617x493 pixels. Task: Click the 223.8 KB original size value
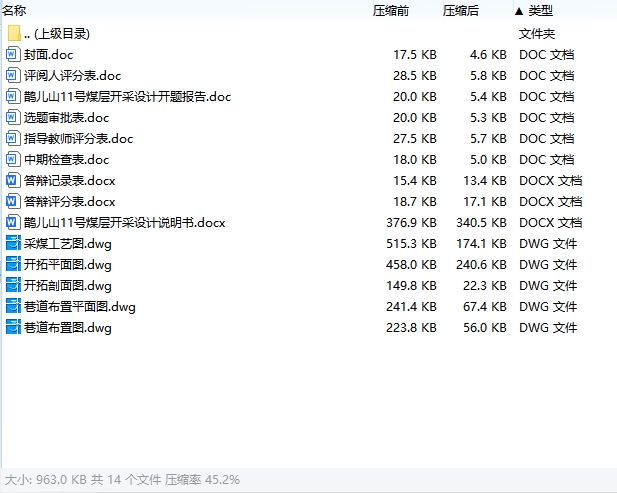(411, 328)
